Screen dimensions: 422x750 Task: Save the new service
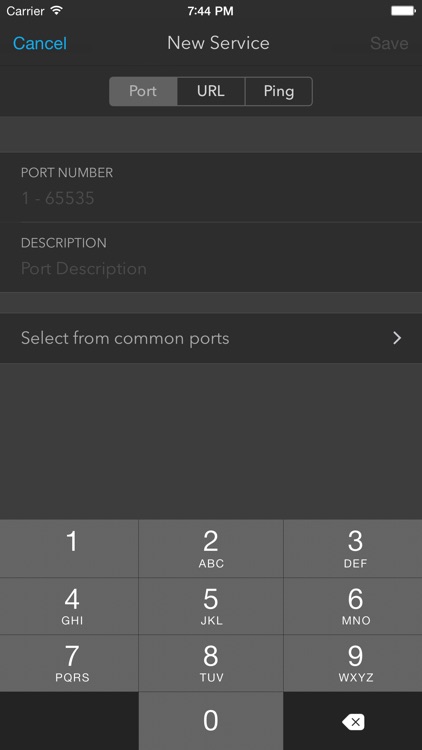click(389, 44)
